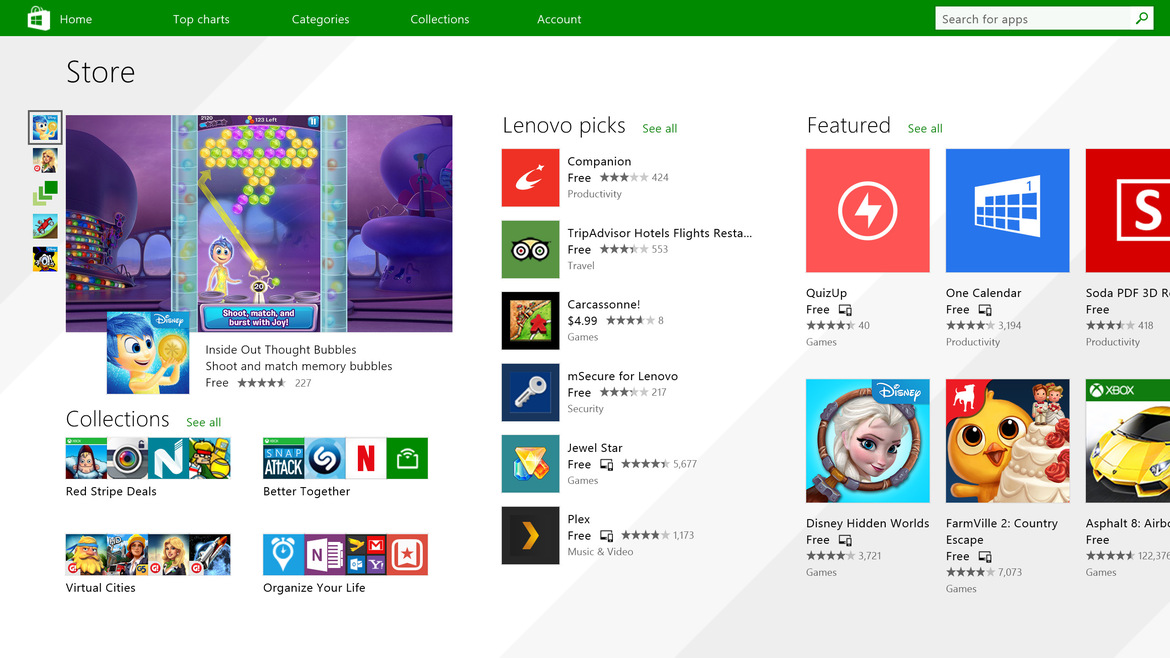Select the green overlapping squares spotlight thumbnail
Screen dimensions: 1170x658
point(45,193)
